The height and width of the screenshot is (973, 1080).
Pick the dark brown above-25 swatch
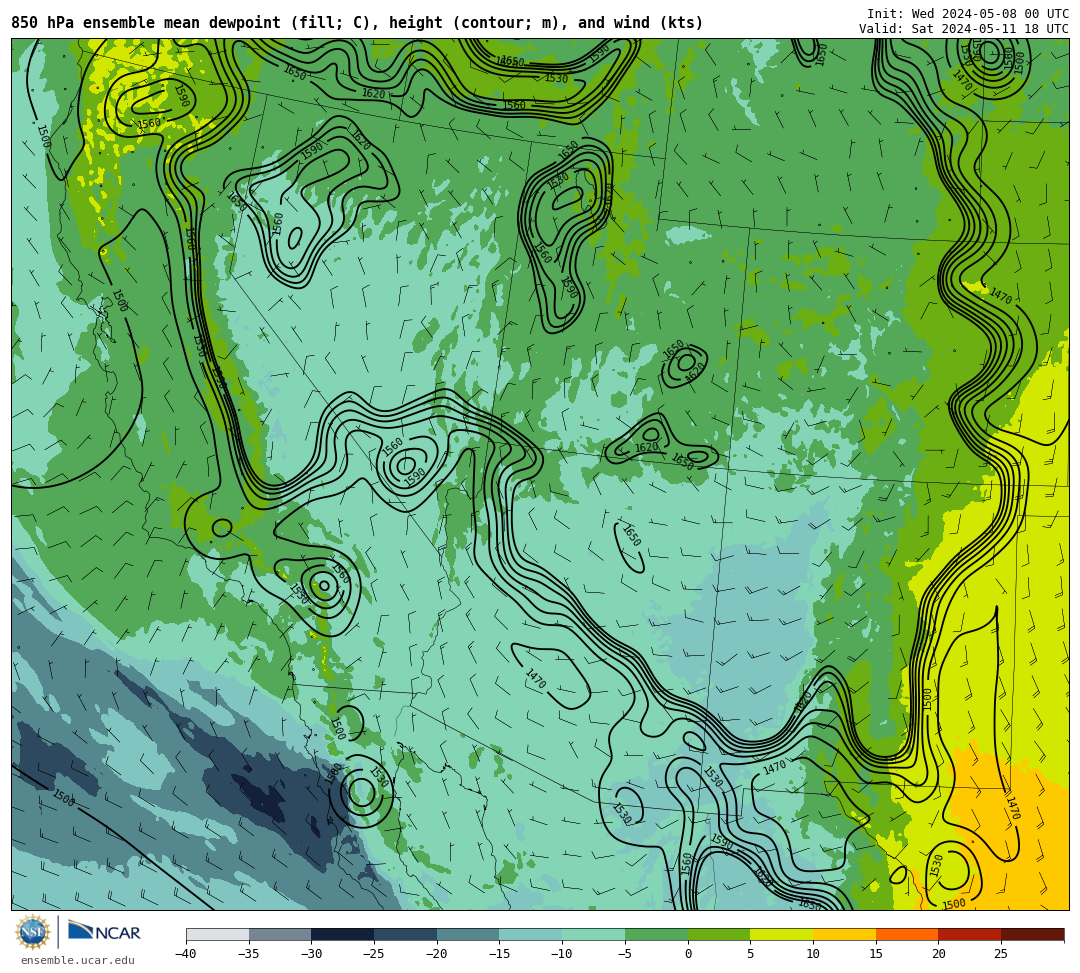(1032, 934)
